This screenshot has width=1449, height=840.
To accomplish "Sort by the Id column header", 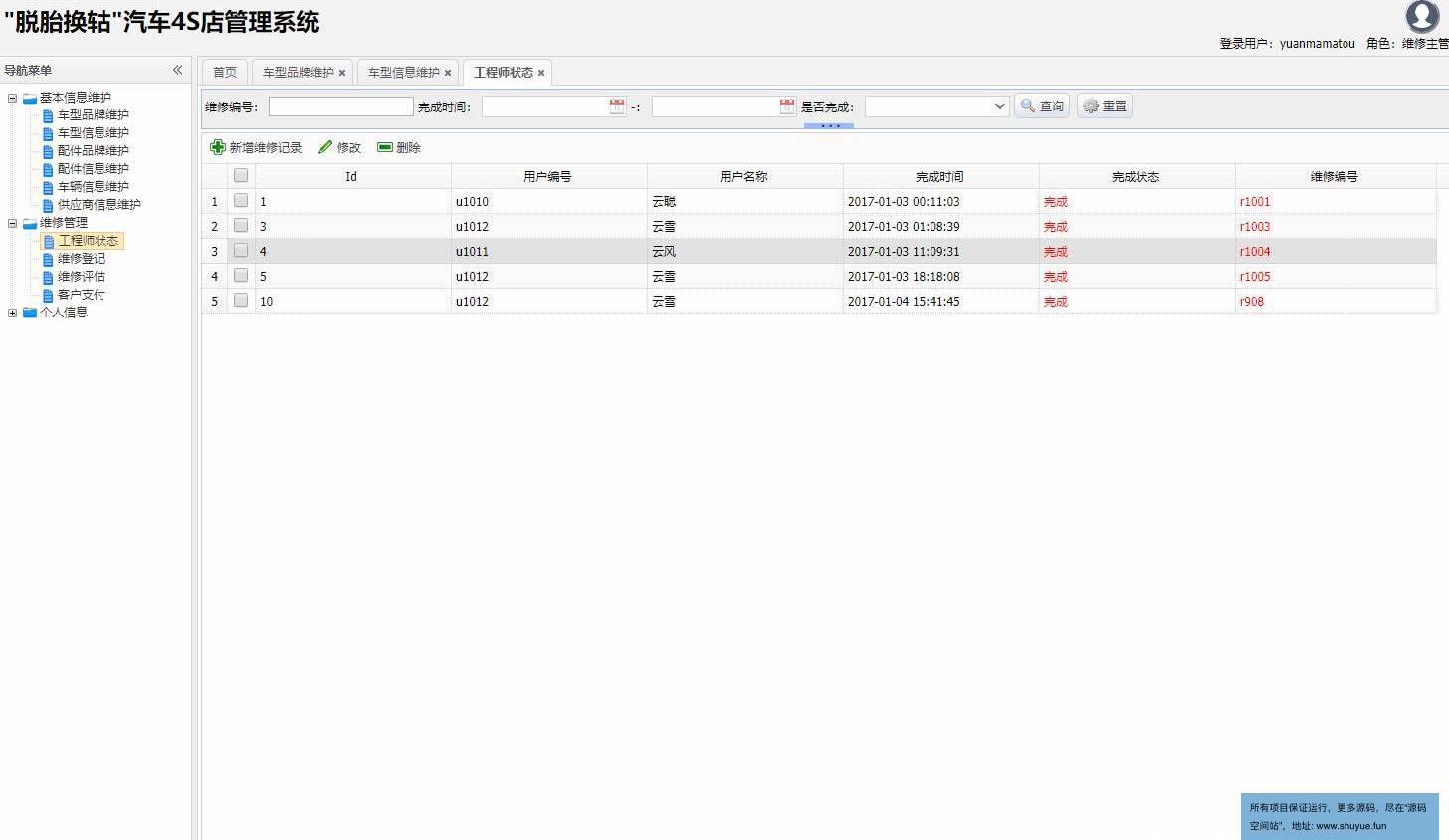I will coord(351,176).
